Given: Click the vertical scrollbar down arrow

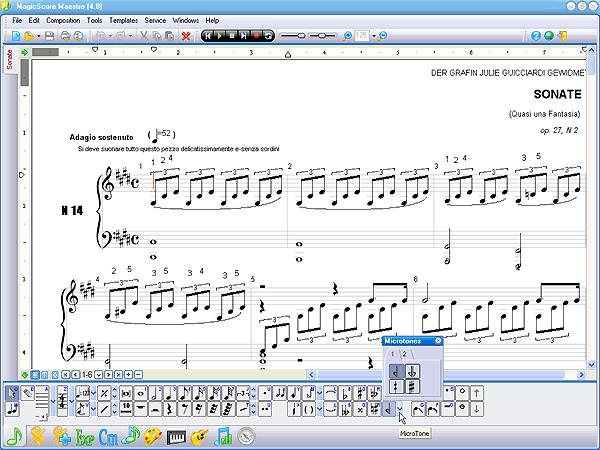Looking at the screenshot, I should 591,365.
